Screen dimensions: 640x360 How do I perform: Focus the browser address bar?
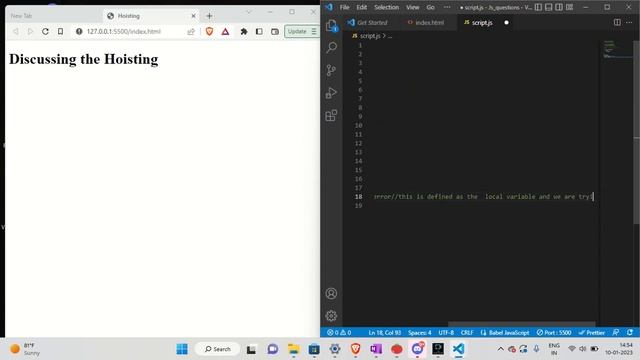(135, 31)
